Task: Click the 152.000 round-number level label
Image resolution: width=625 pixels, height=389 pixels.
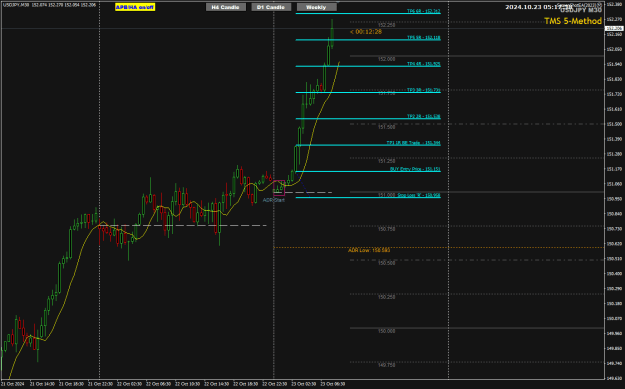Action: point(387,59)
